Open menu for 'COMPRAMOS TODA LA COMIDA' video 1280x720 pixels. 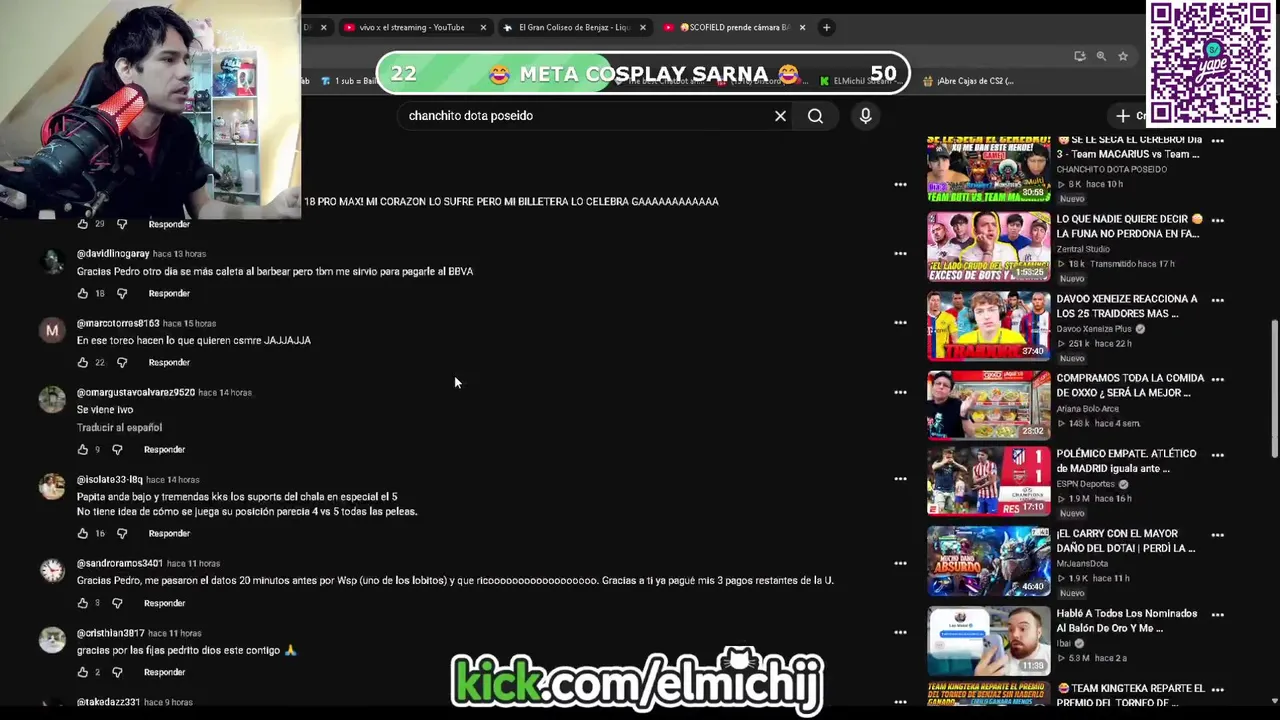pos(1217,379)
